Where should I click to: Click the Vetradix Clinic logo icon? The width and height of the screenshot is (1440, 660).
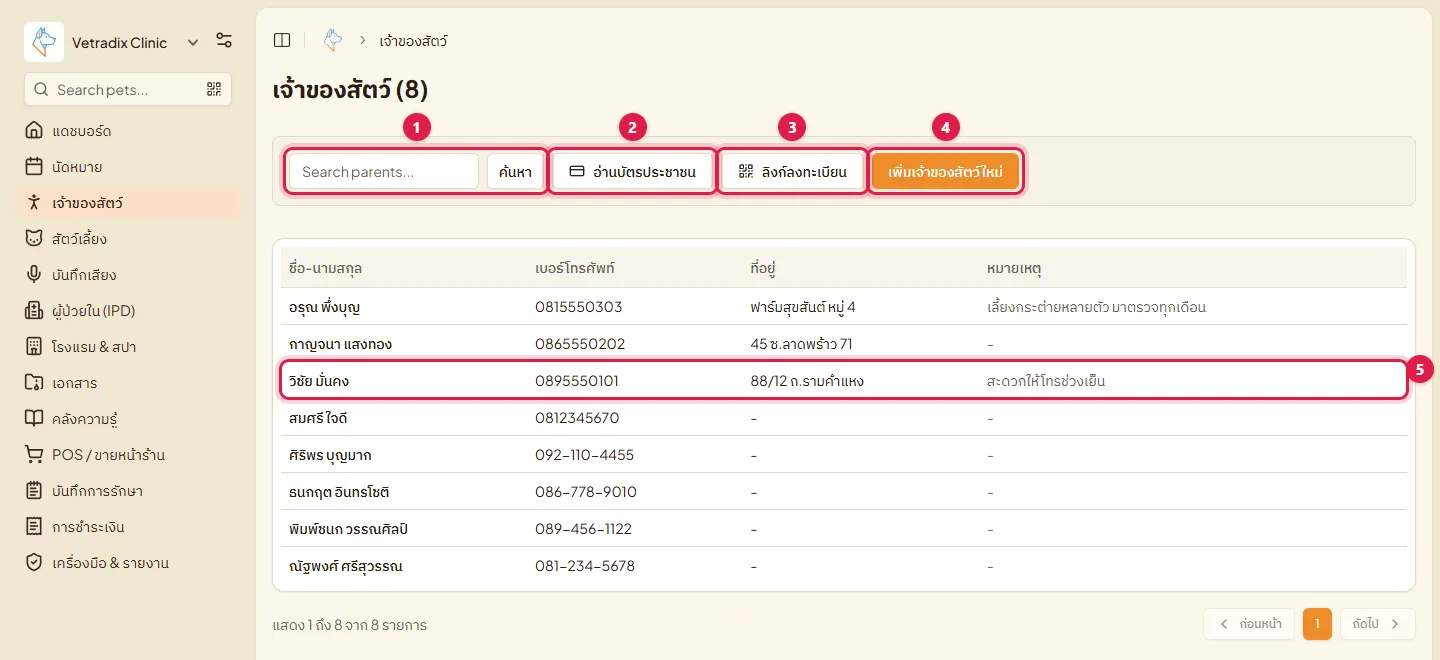44,42
